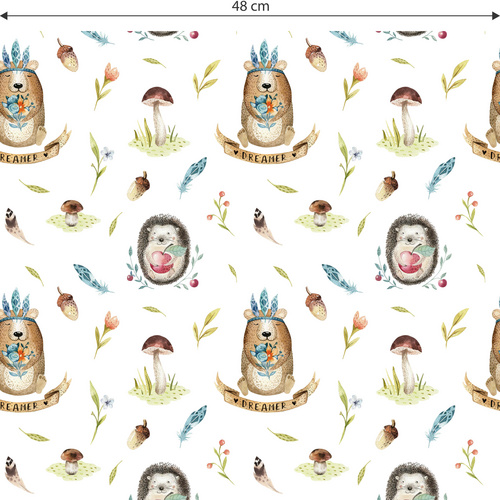500x500 pixels.
Task: Click the red apple of the right hedgehog
Action: click(x=410, y=261)
